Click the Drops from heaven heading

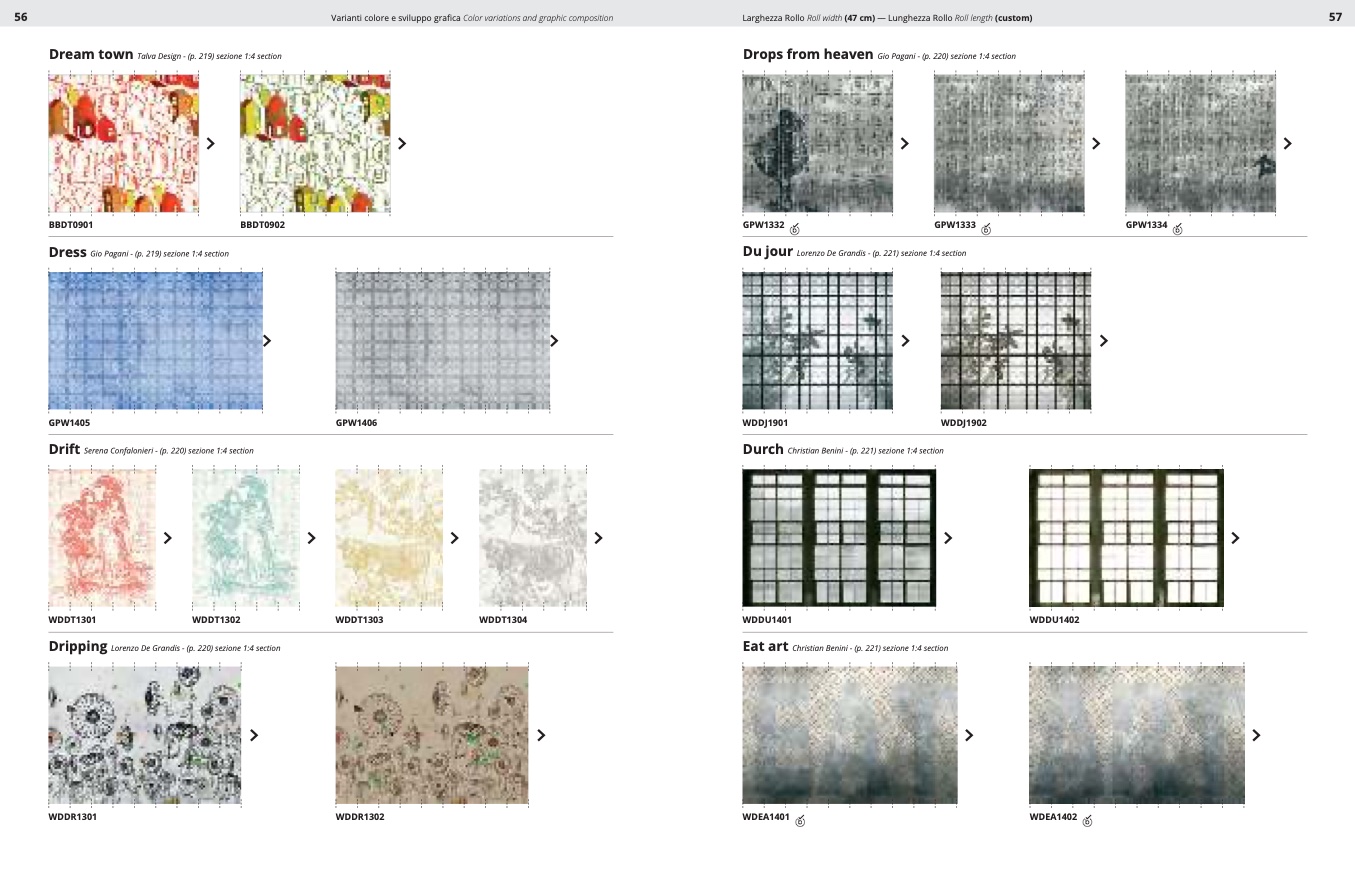(808, 55)
